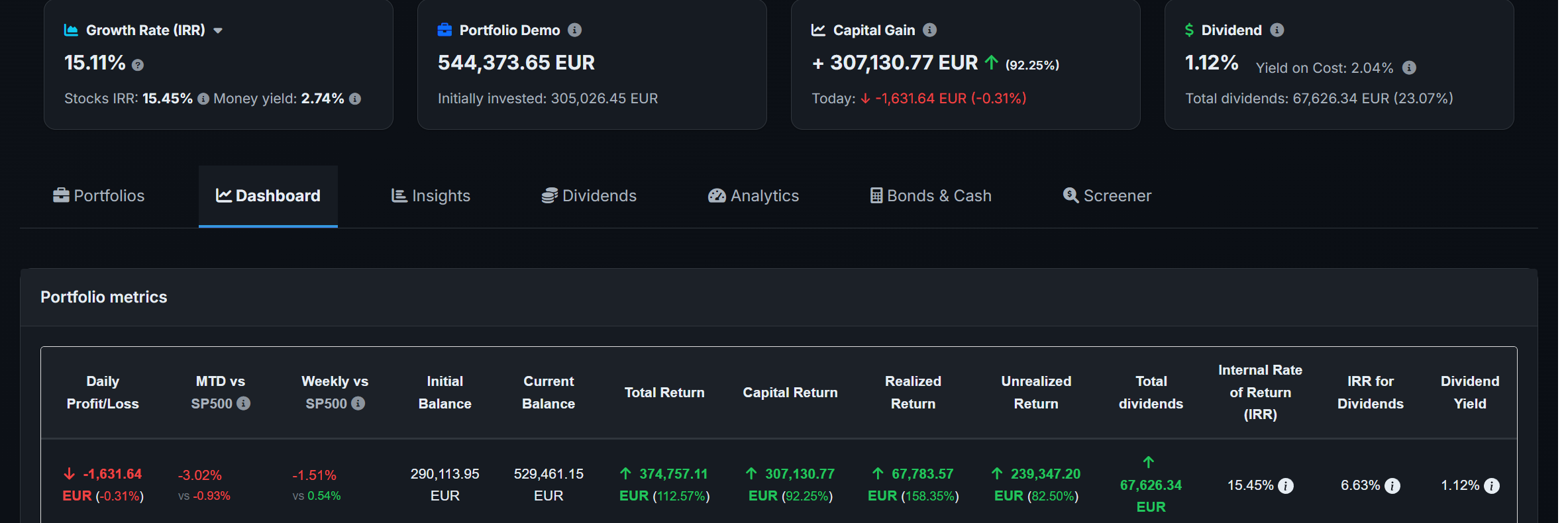
Task: Click info icon beside 1.12% Dividend Yield cell
Action: pyautogui.click(x=1492, y=486)
